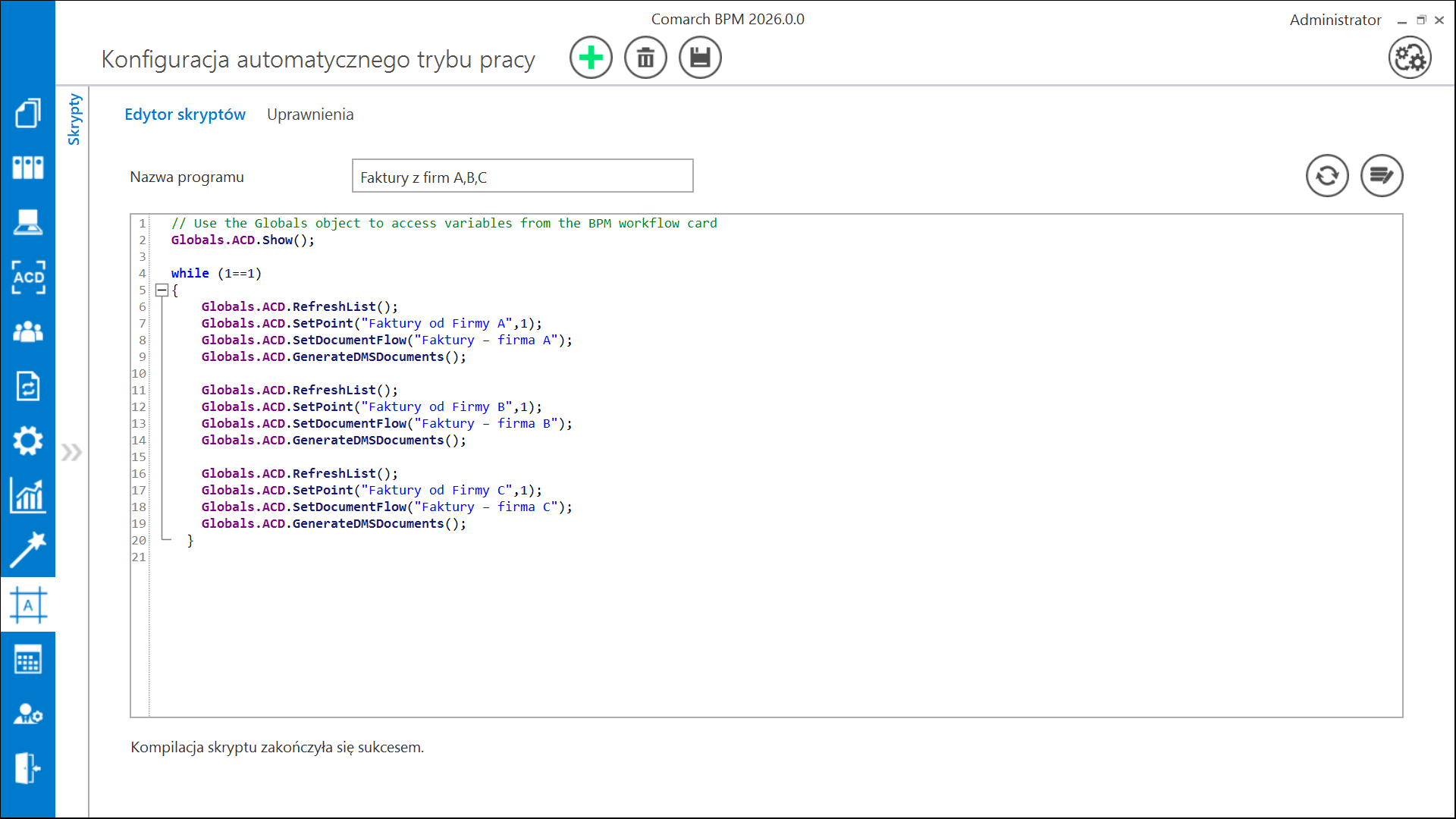The width and height of the screenshot is (1456, 819).
Task: Click the Nazwa programu text field
Action: pos(522,177)
